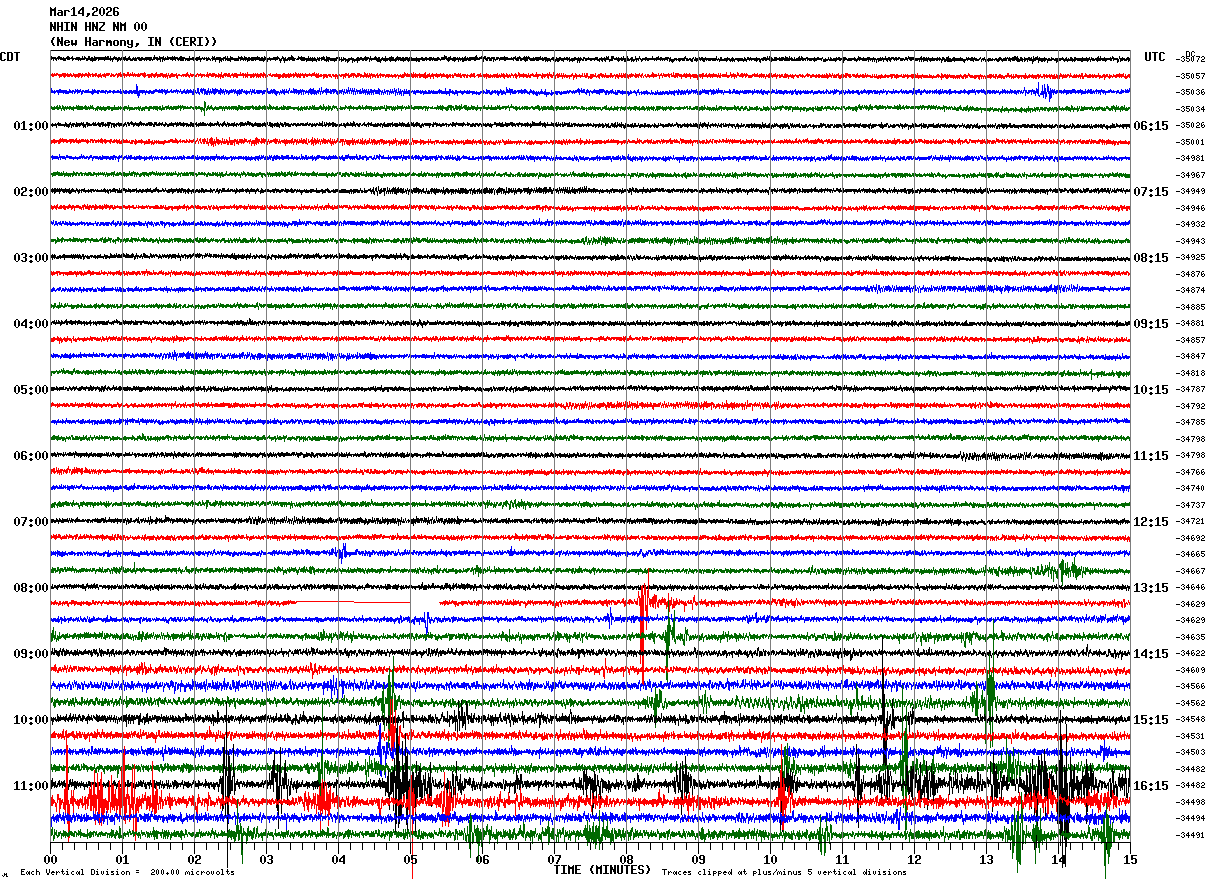The image size is (1210, 886).
Task: Click the 07:15 UTC time label
Action: point(1151,192)
